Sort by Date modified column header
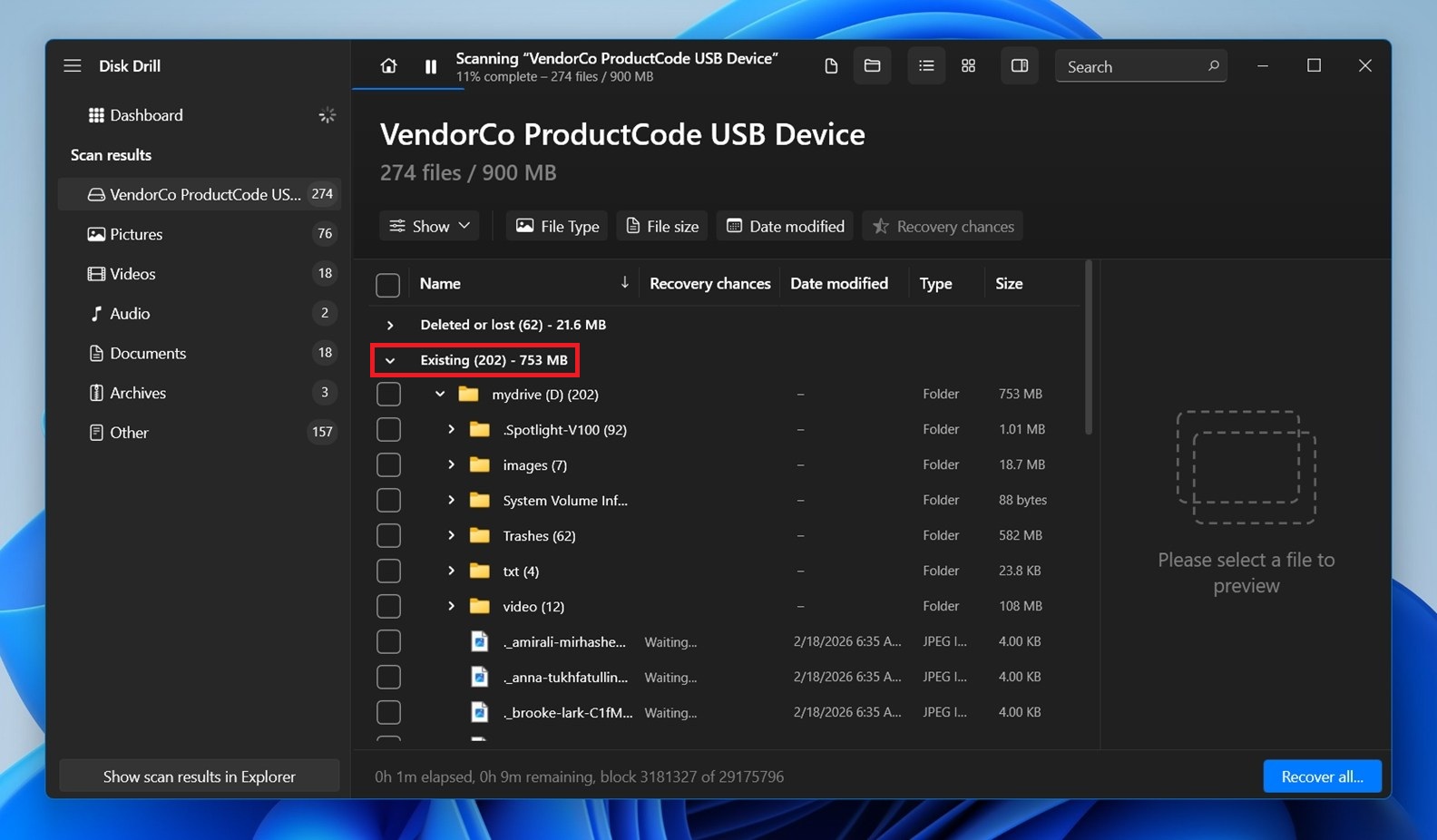The image size is (1437, 840). coord(839,284)
